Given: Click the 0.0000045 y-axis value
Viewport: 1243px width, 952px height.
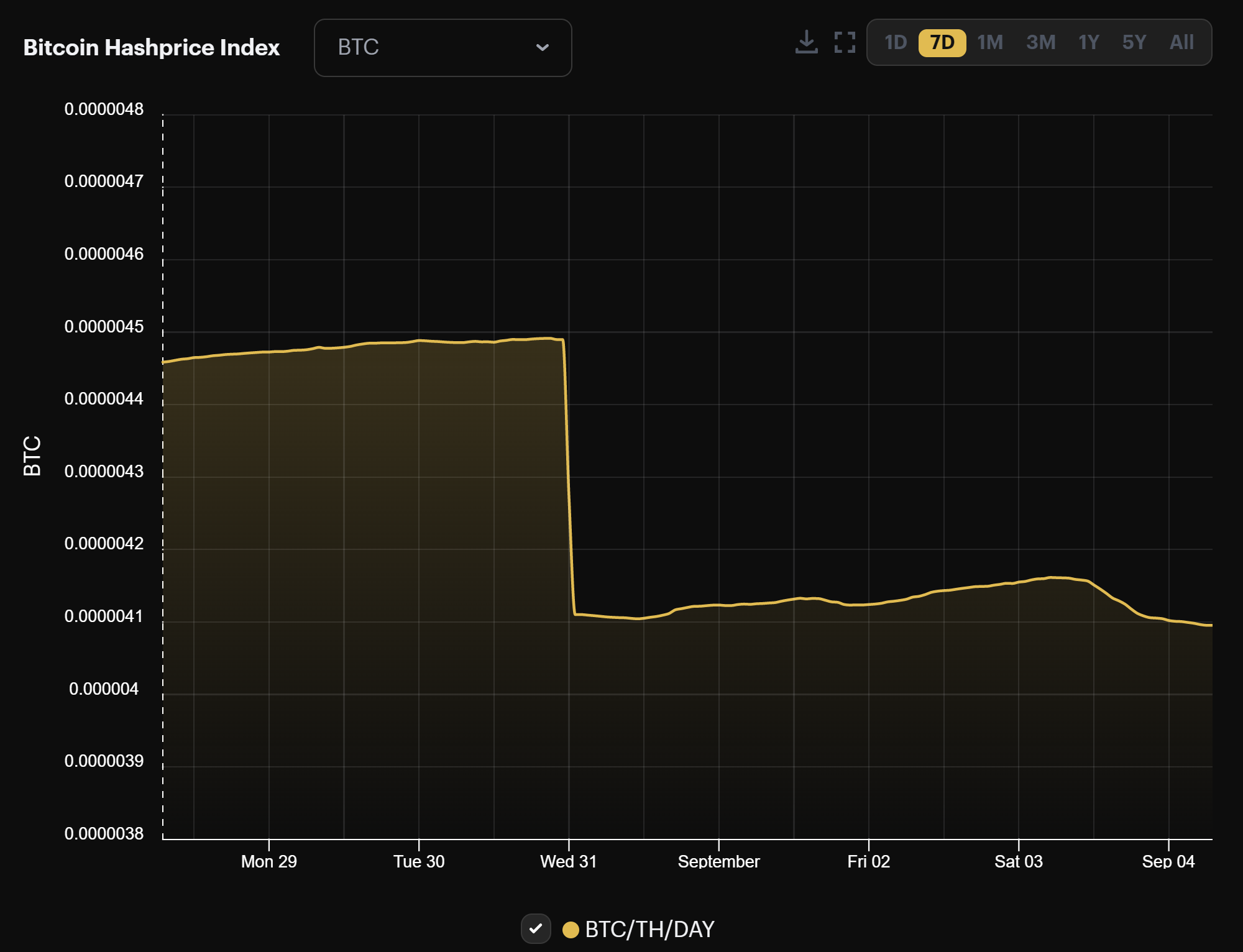Looking at the screenshot, I should pyautogui.click(x=104, y=326).
